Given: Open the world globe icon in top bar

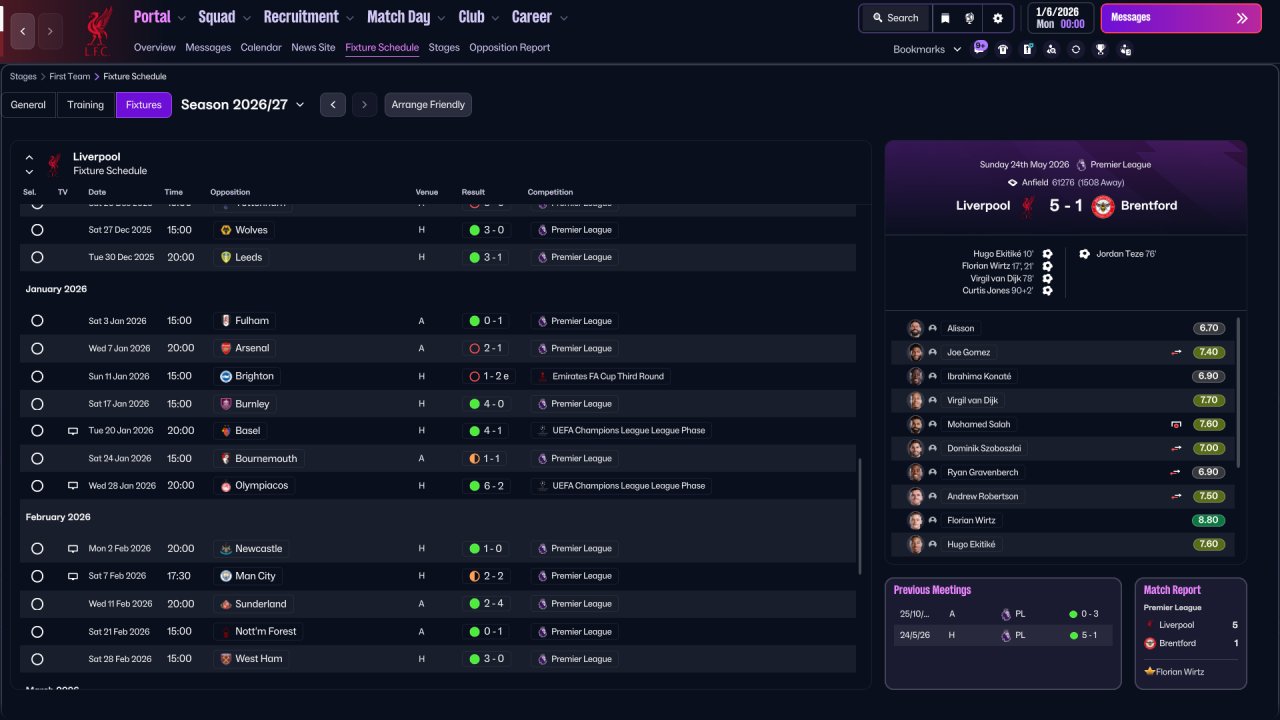Looking at the screenshot, I should coord(969,18).
